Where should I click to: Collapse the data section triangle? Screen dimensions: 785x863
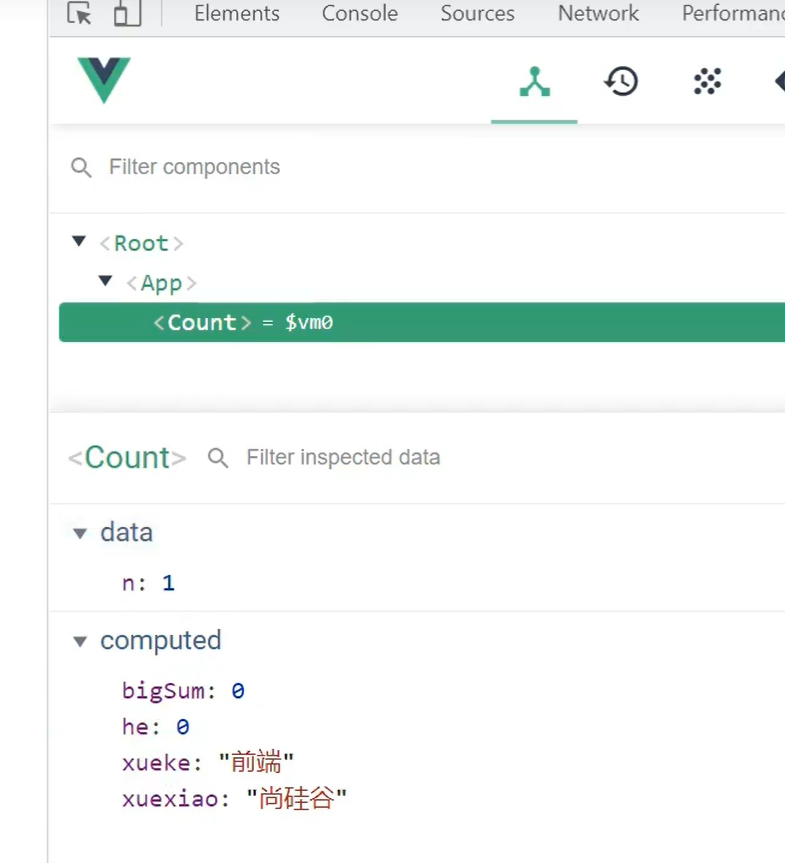click(x=80, y=533)
